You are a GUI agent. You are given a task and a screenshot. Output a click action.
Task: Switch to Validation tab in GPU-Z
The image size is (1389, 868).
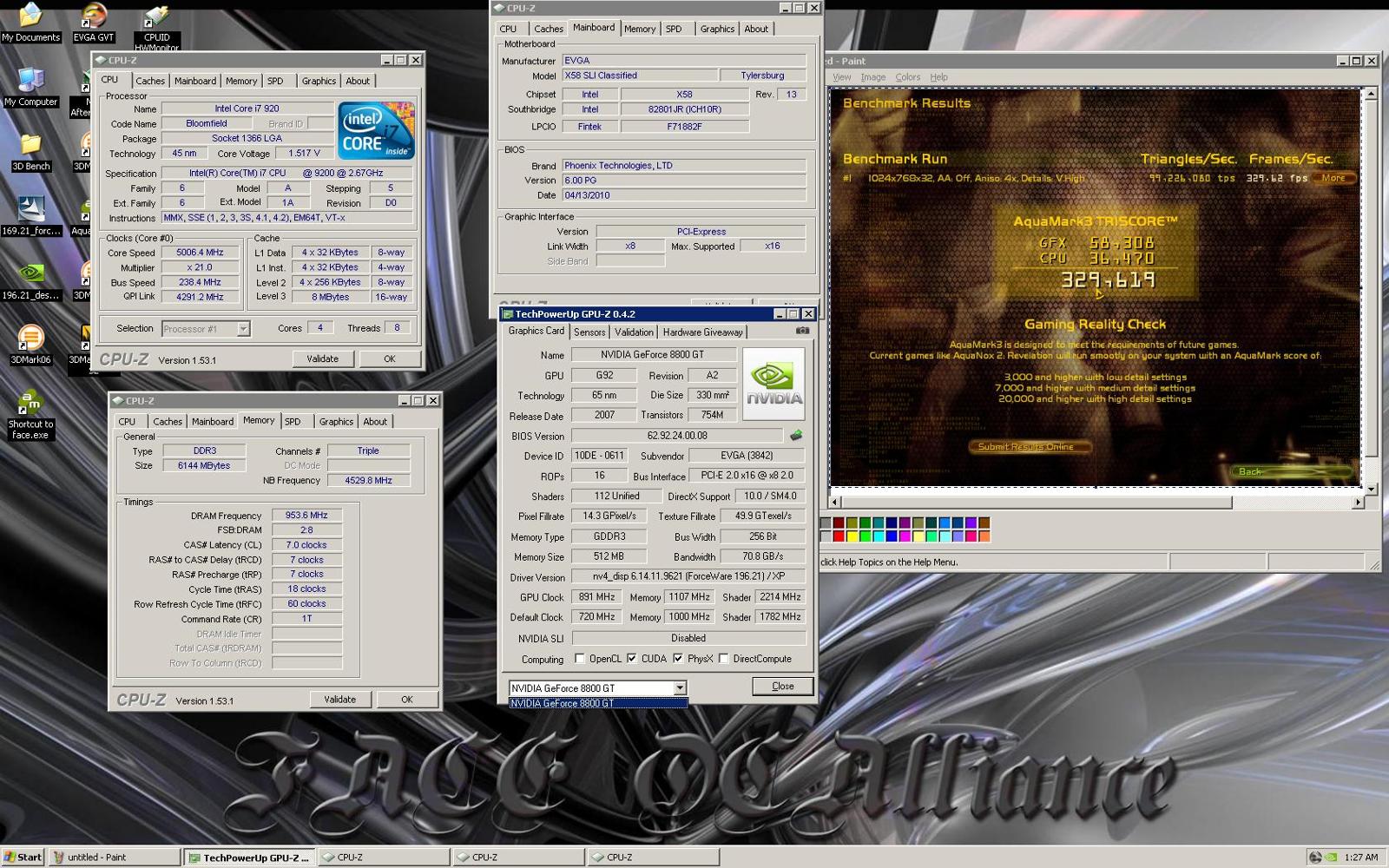(x=634, y=332)
